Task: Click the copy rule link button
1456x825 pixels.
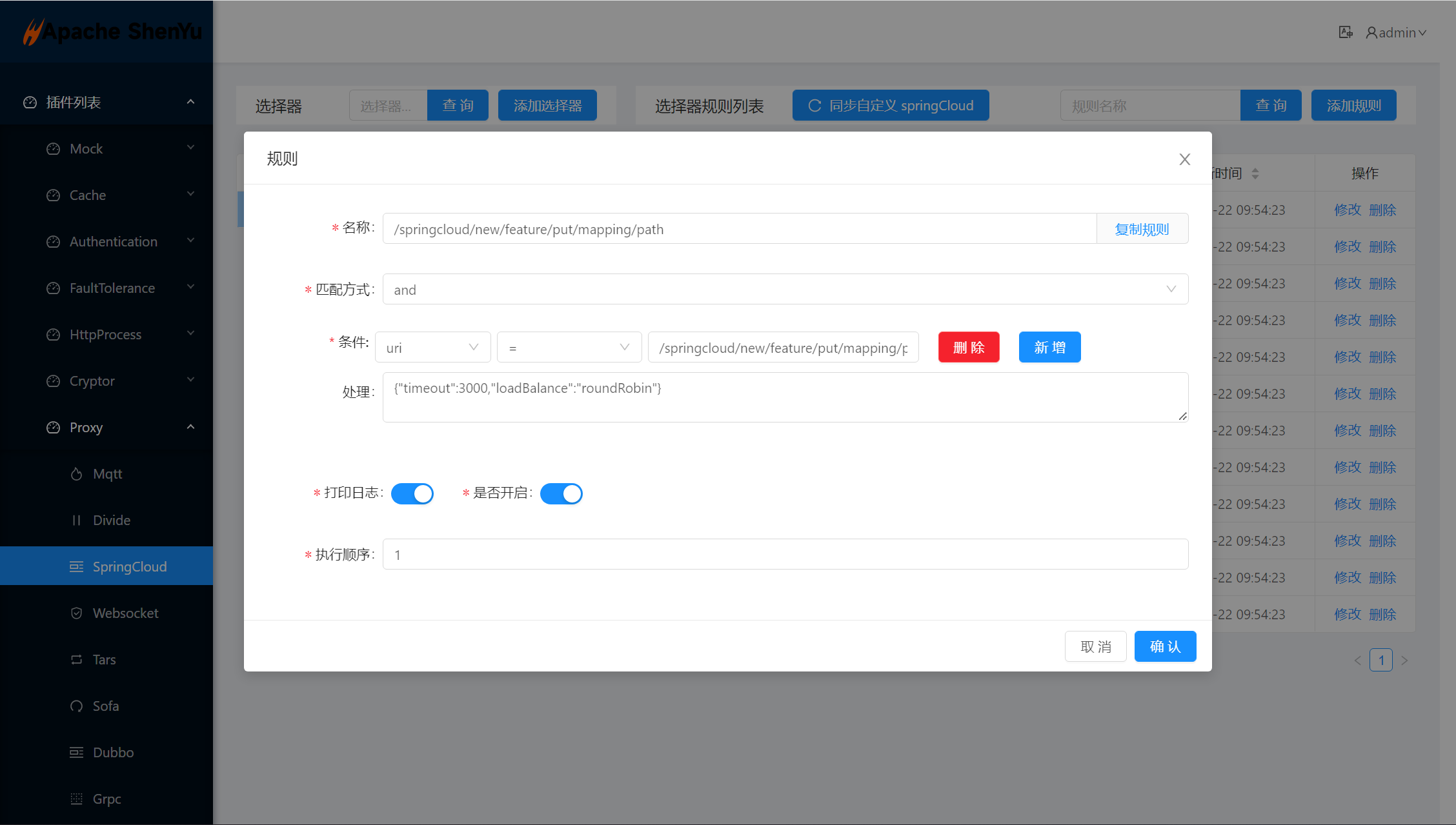Action: coord(1142,229)
